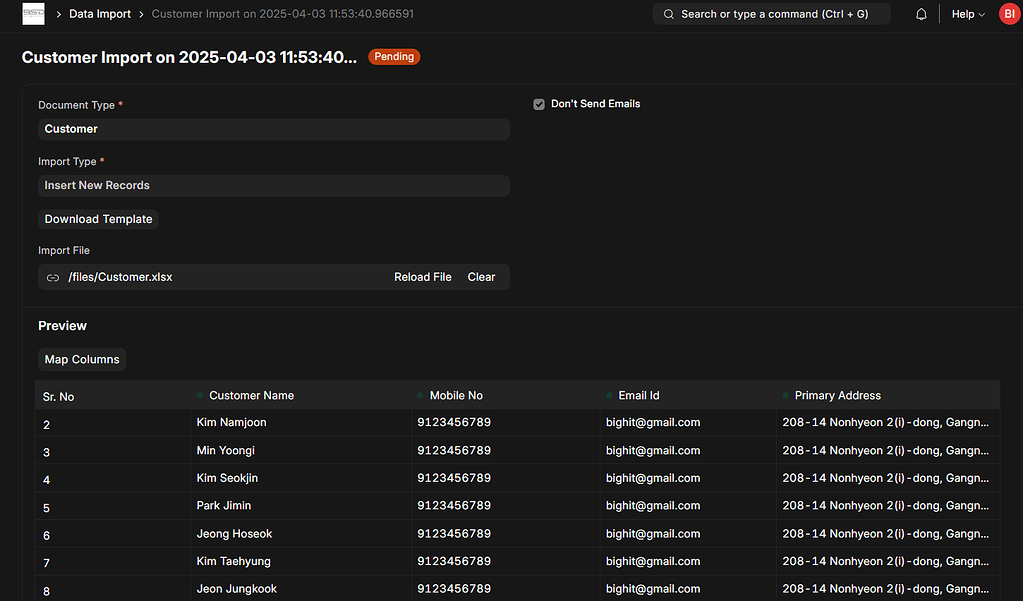This screenshot has height=601, width=1023.
Task: Click the magnifier icon in the search bar
Action: [x=668, y=14]
